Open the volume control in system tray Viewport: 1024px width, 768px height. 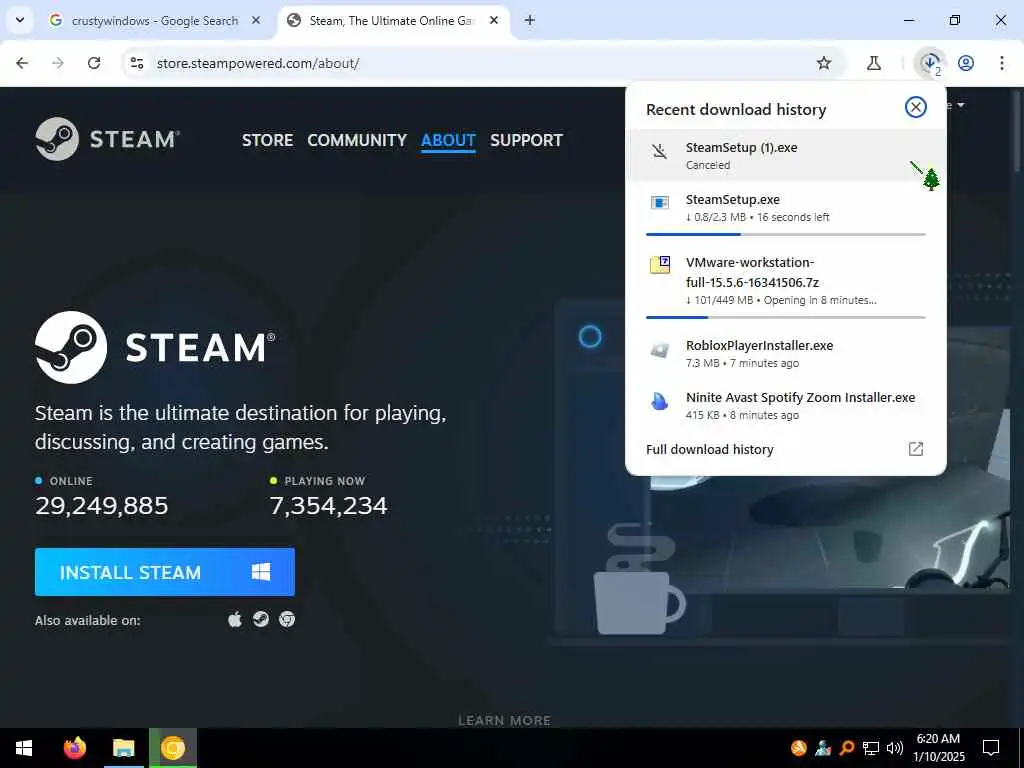(894, 748)
